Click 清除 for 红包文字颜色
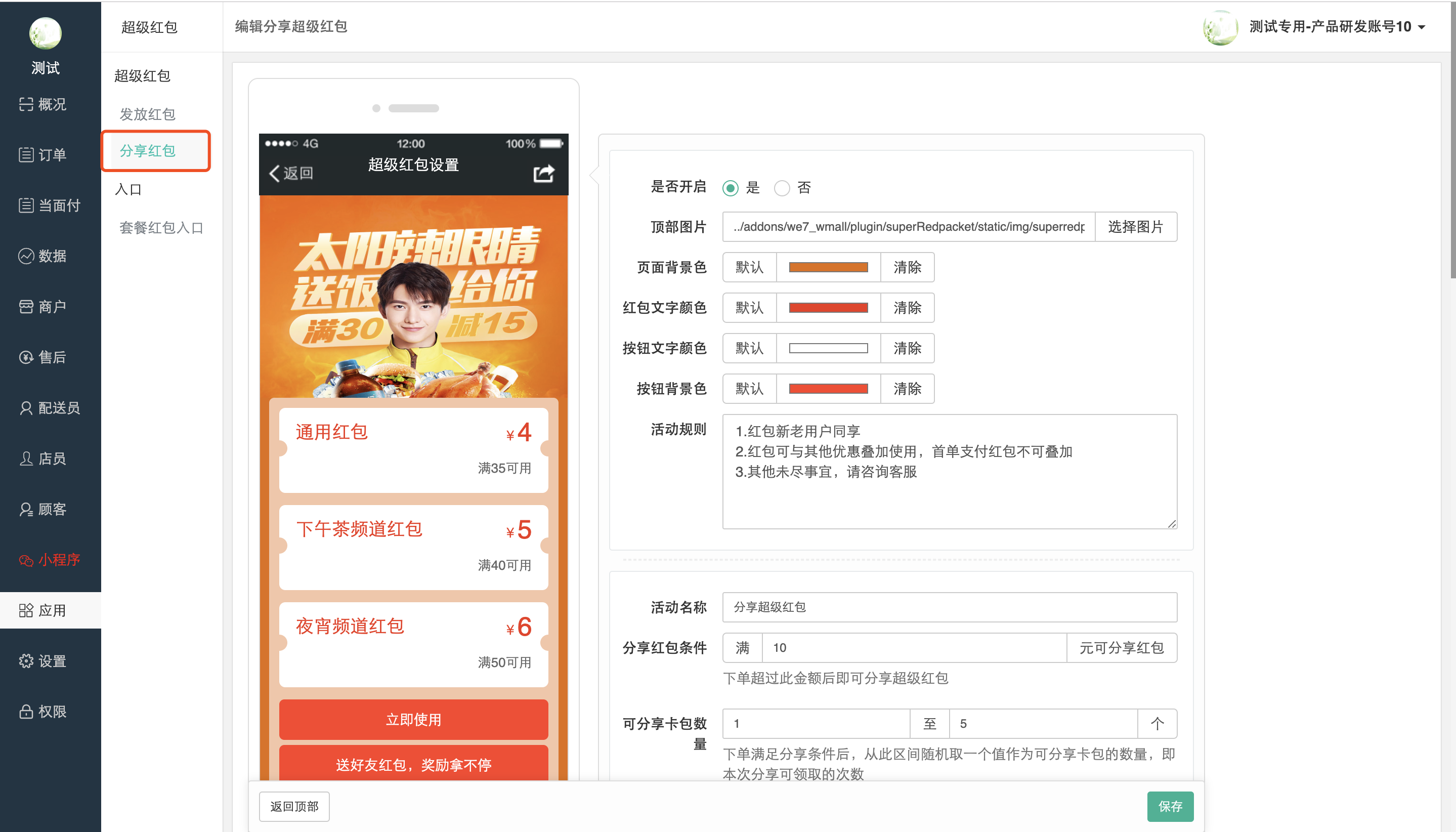The width and height of the screenshot is (1456, 832). click(907, 308)
